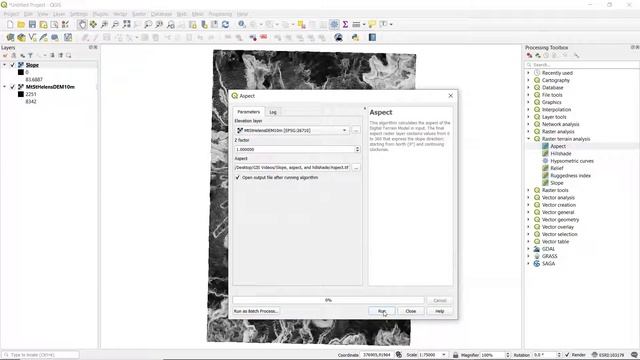Image resolution: width=640 pixels, height=360 pixels.
Task: Collapse the Raster terrain analysis group
Action: [x=529, y=139]
